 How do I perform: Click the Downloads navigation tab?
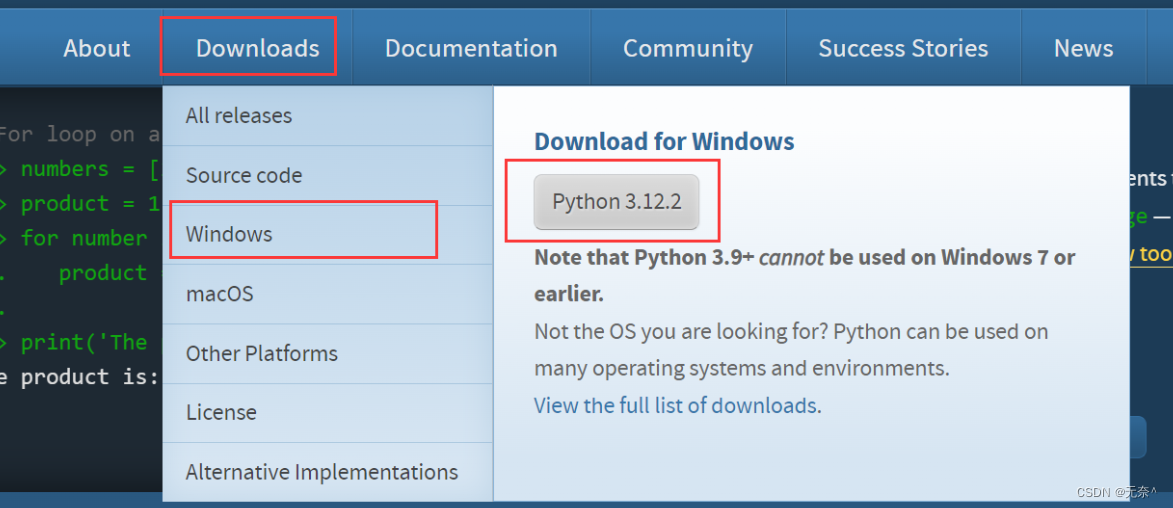257,49
